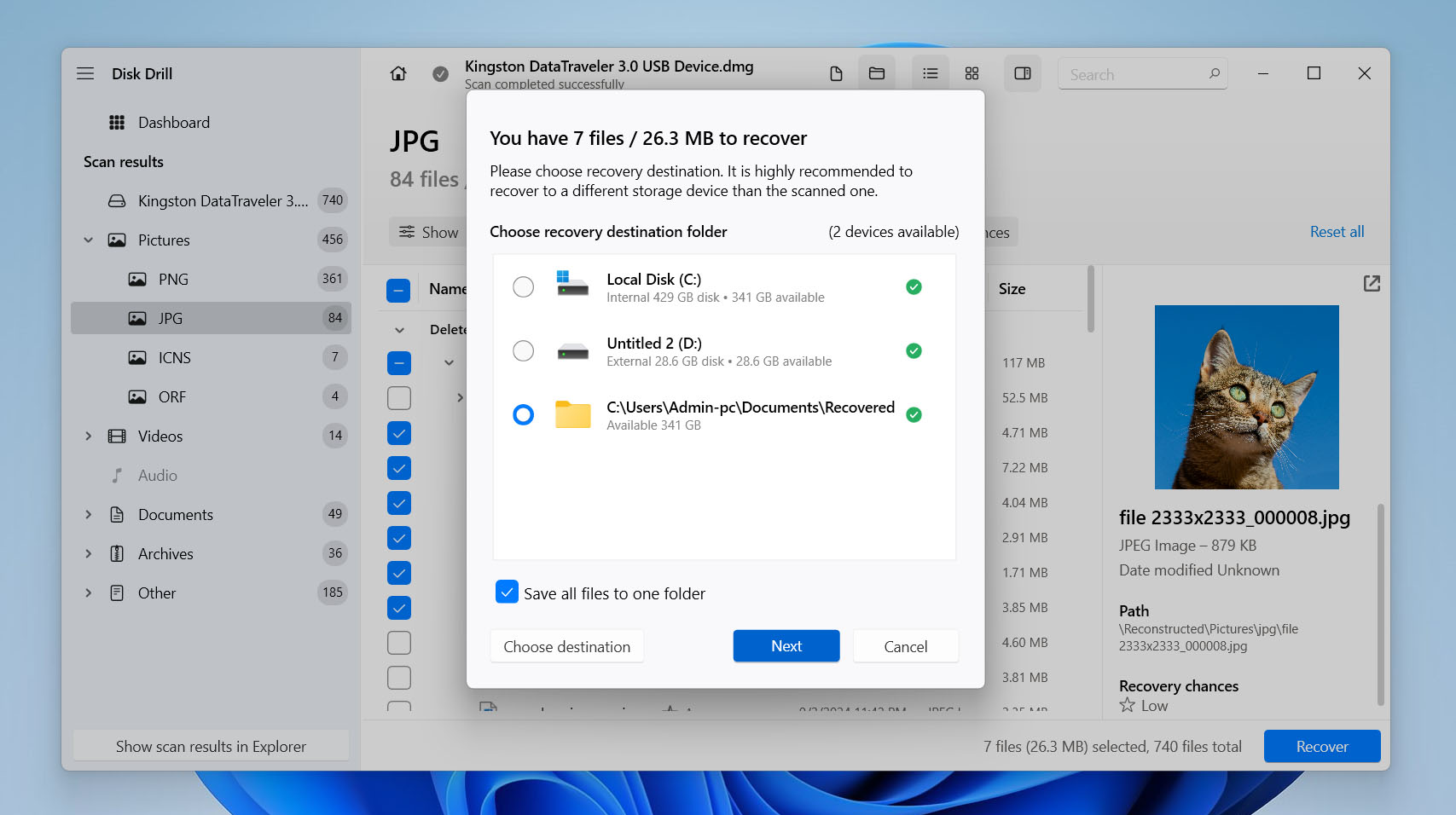
Task: Select the list view icon
Action: click(931, 73)
